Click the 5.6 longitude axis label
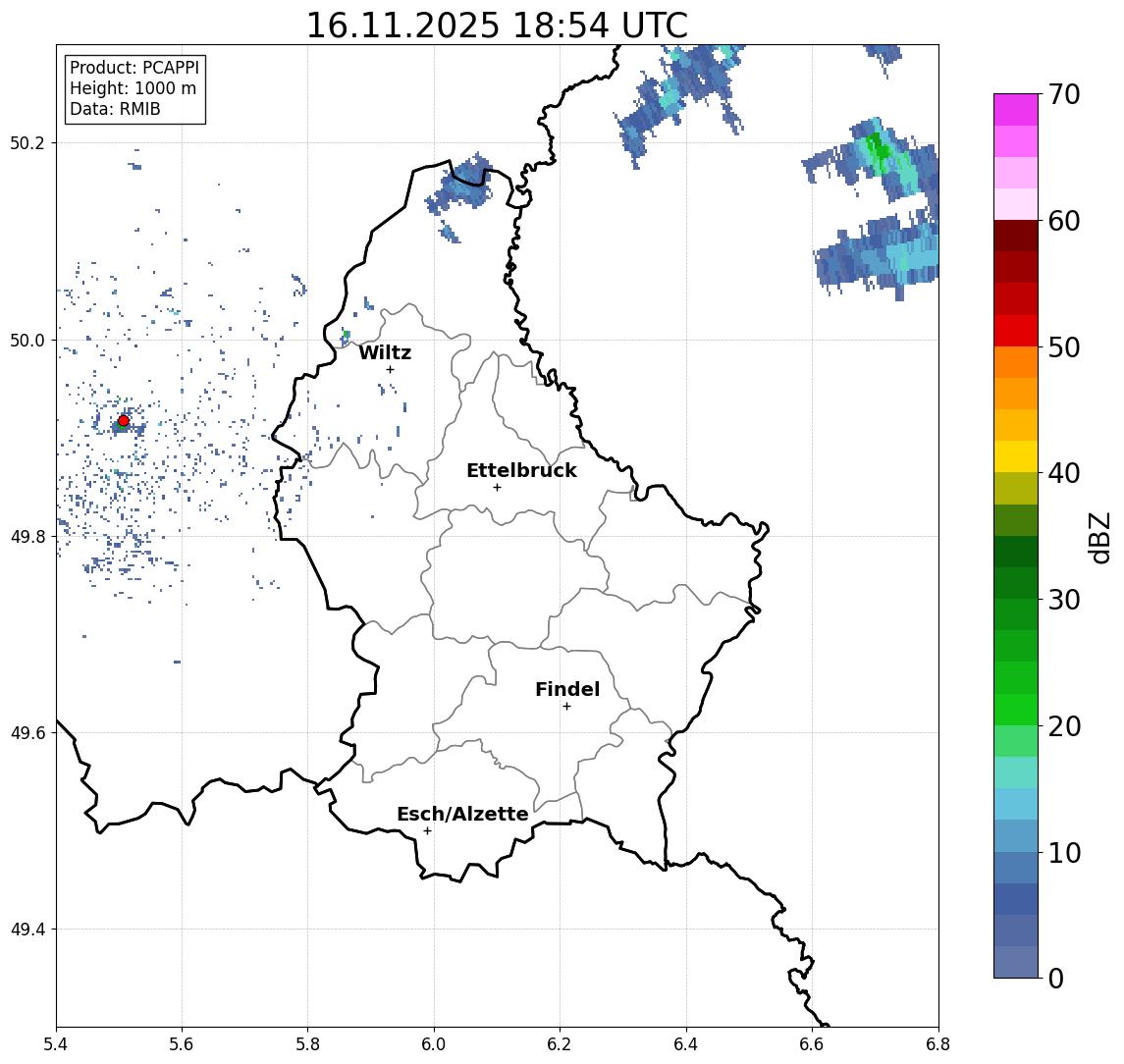The height and width of the screenshot is (1064, 1124). [x=182, y=1044]
